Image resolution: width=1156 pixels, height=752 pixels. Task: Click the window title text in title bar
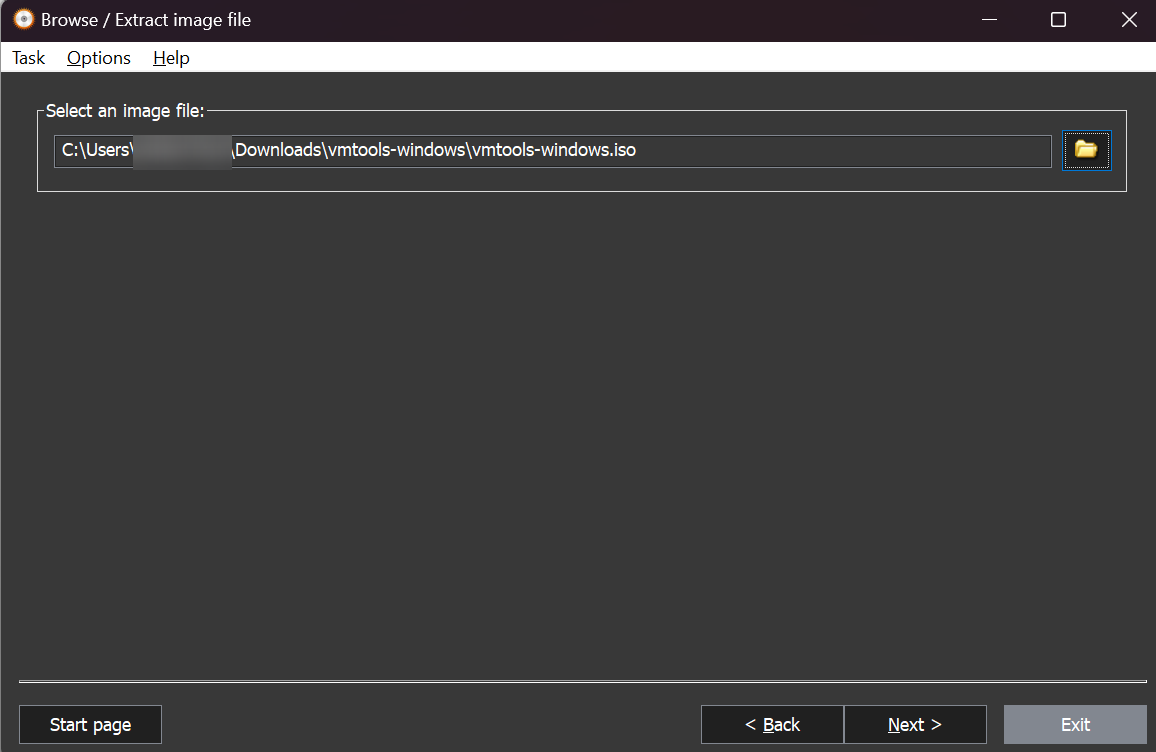(x=146, y=20)
